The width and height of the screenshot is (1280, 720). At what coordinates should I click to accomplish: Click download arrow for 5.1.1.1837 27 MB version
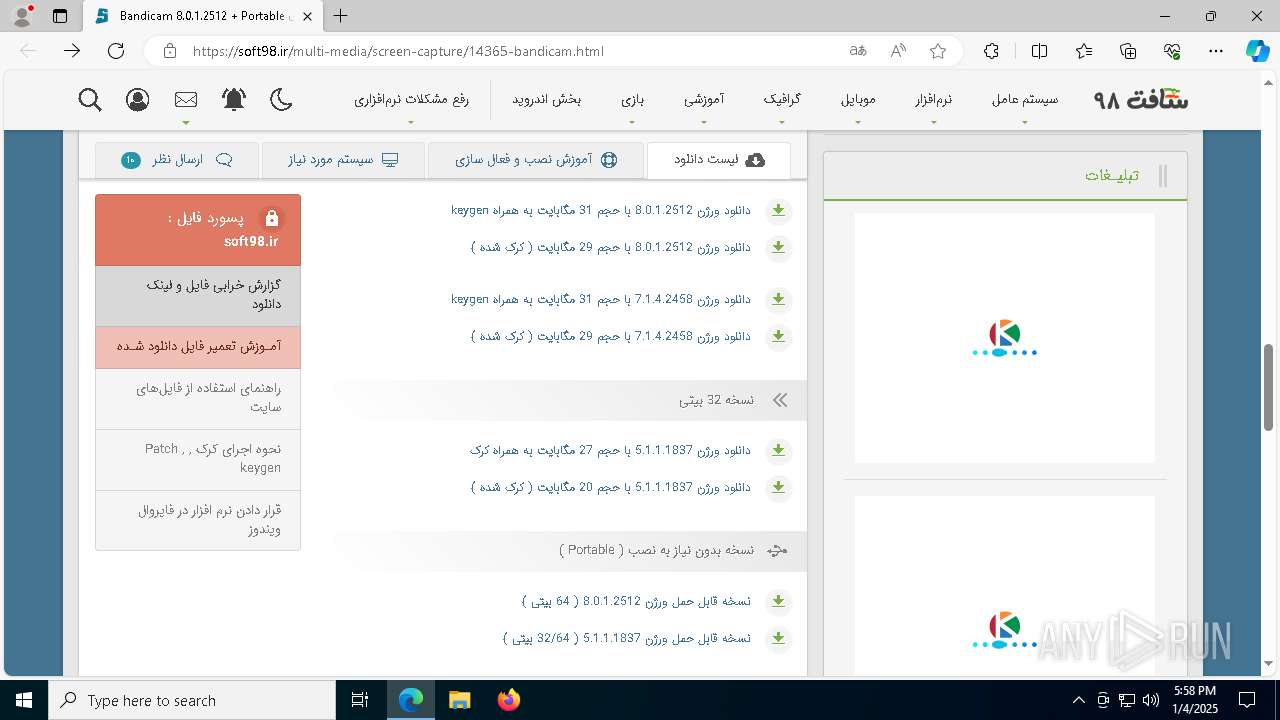tap(778, 451)
